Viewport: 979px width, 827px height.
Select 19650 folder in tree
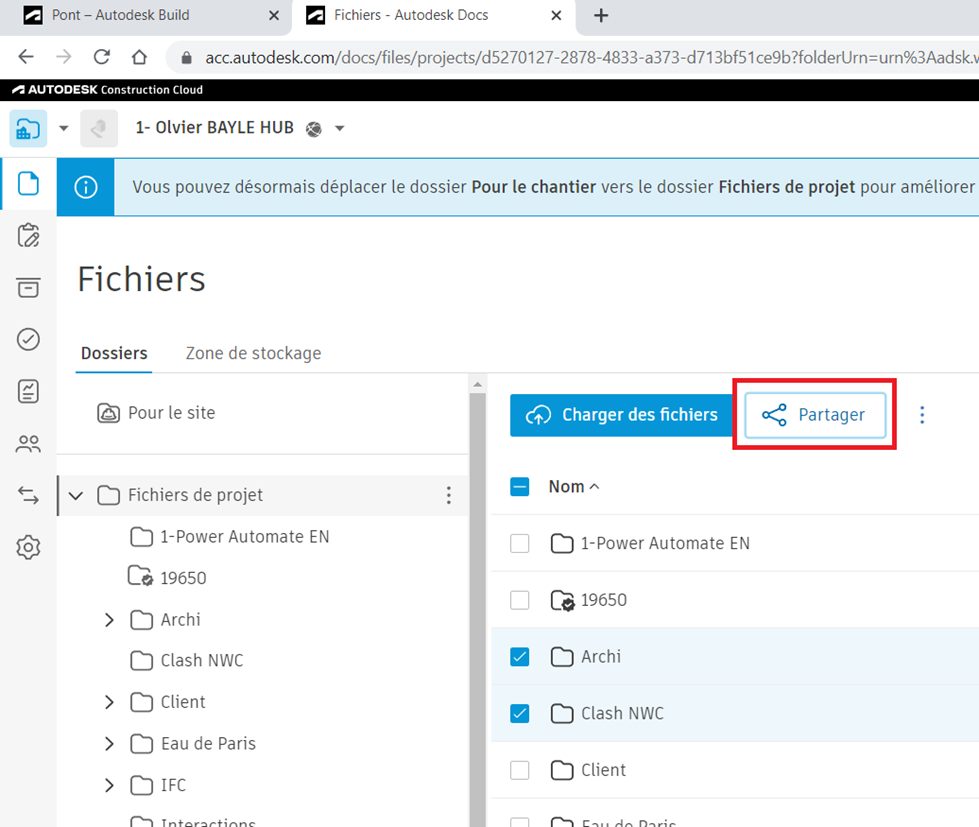click(183, 578)
